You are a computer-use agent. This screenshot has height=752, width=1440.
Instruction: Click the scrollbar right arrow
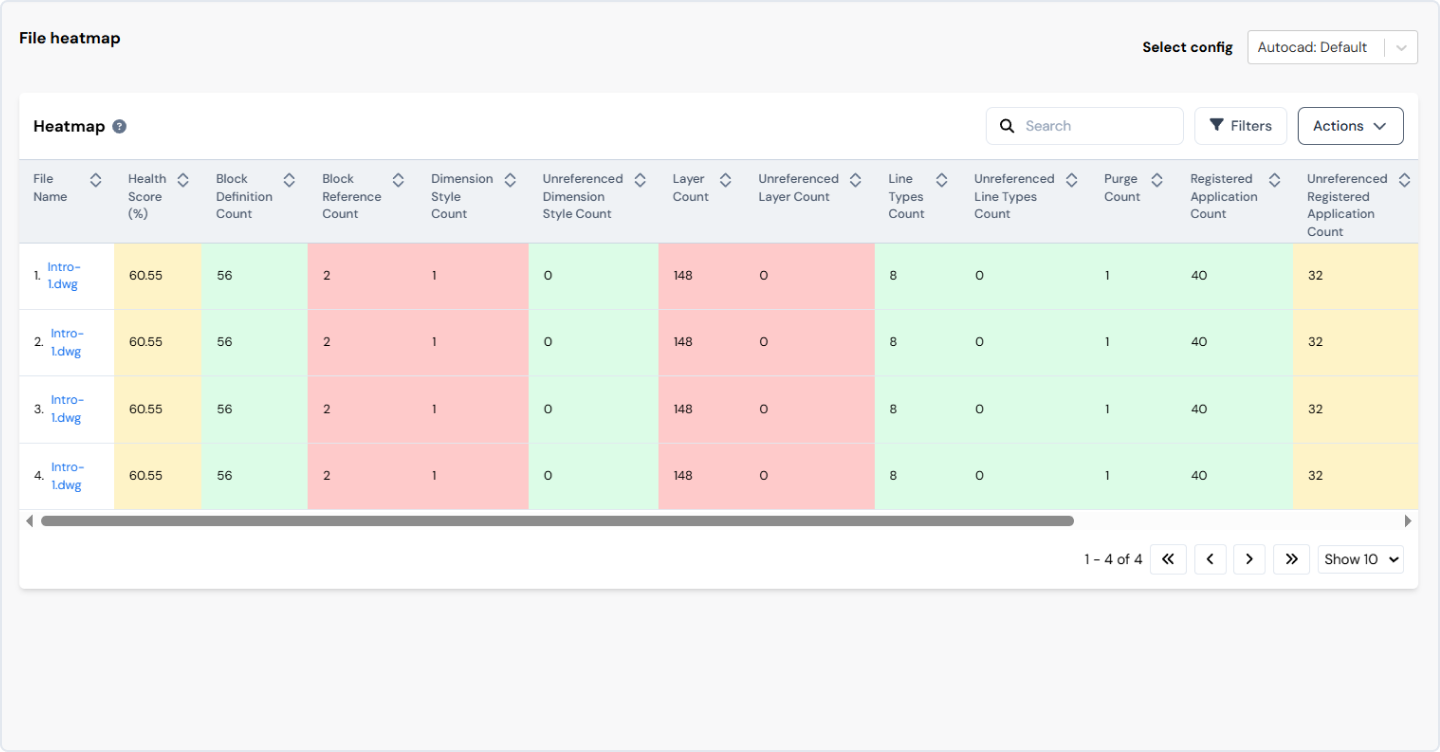click(1408, 521)
